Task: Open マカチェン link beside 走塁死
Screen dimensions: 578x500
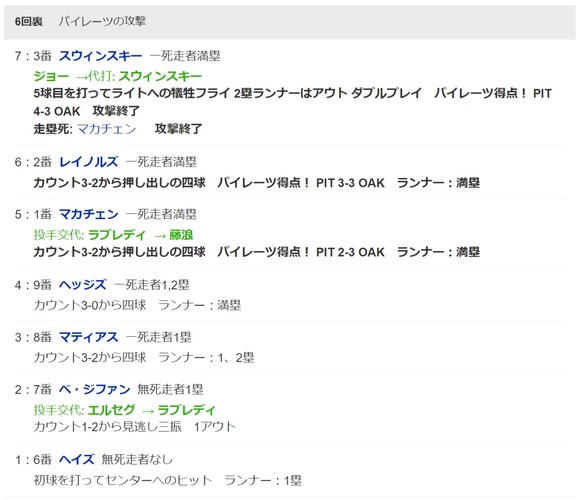Action: pos(107,129)
